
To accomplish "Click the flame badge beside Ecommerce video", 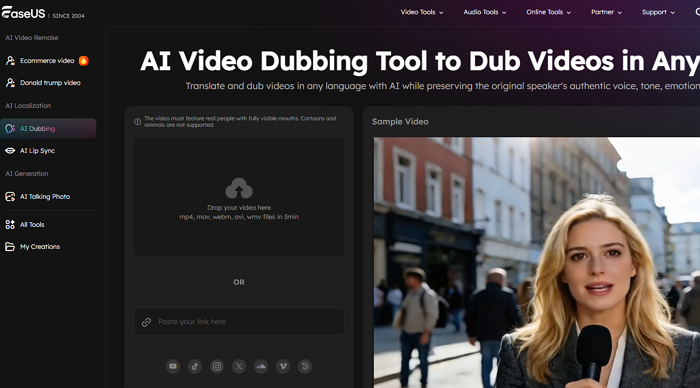I will pos(83,61).
